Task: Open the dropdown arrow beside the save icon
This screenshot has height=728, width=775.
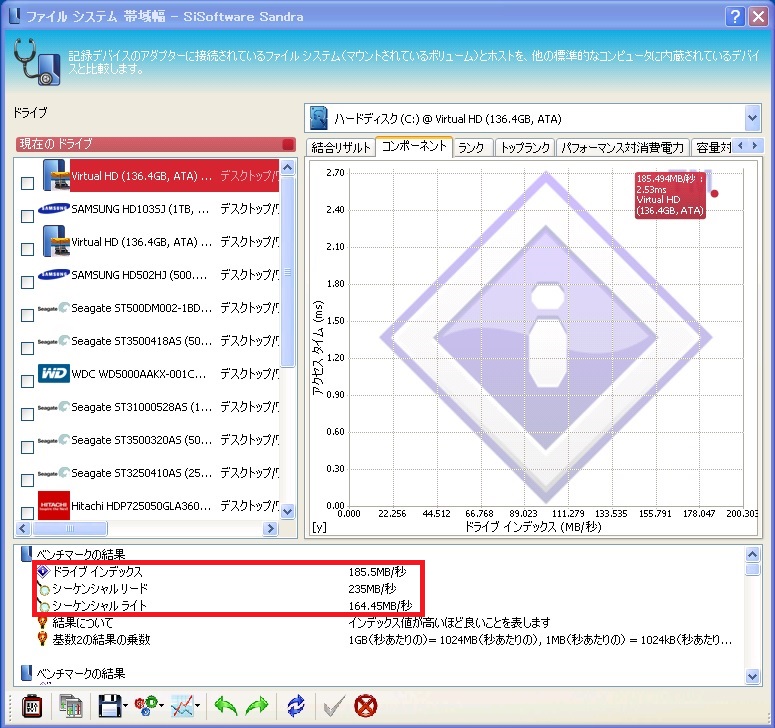Action: pos(126,706)
